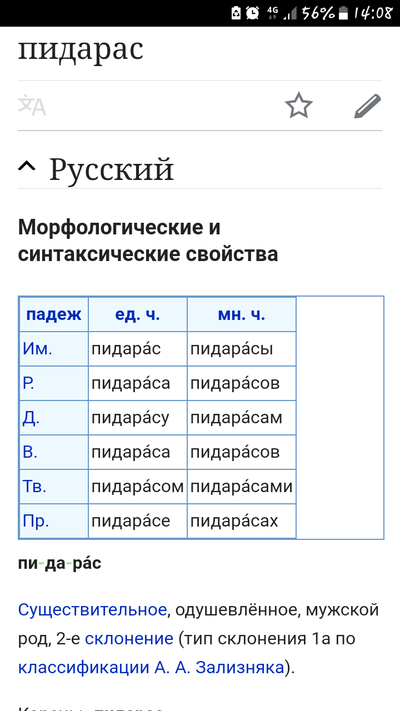
Task: Tap the alarm clock status icon
Action: pyautogui.click(x=252, y=13)
